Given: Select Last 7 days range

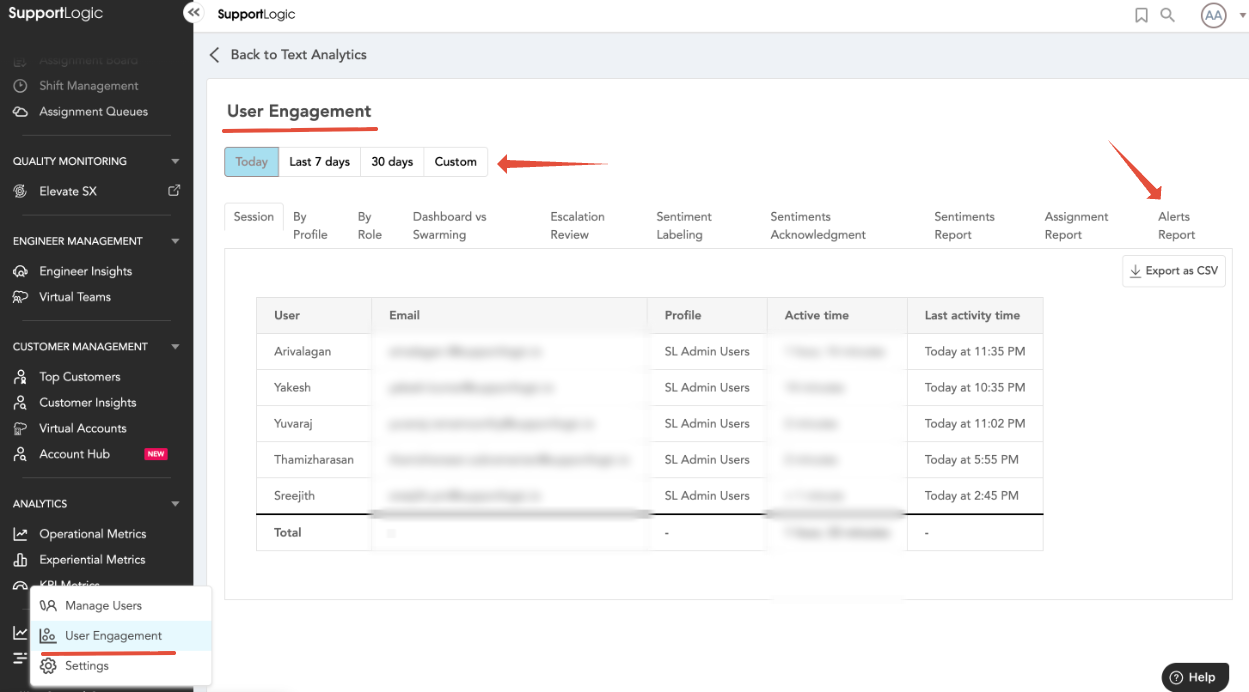Looking at the screenshot, I should (x=319, y=162).
